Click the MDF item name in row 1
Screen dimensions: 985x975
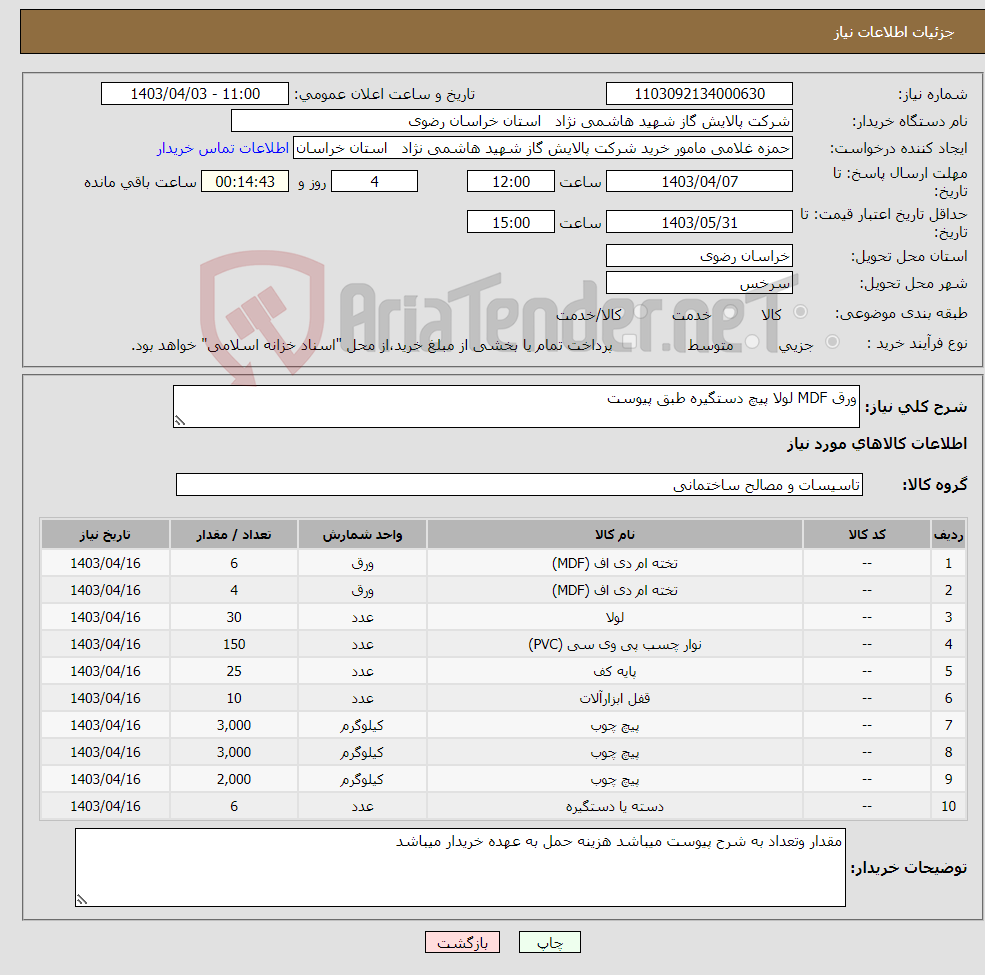614,563
